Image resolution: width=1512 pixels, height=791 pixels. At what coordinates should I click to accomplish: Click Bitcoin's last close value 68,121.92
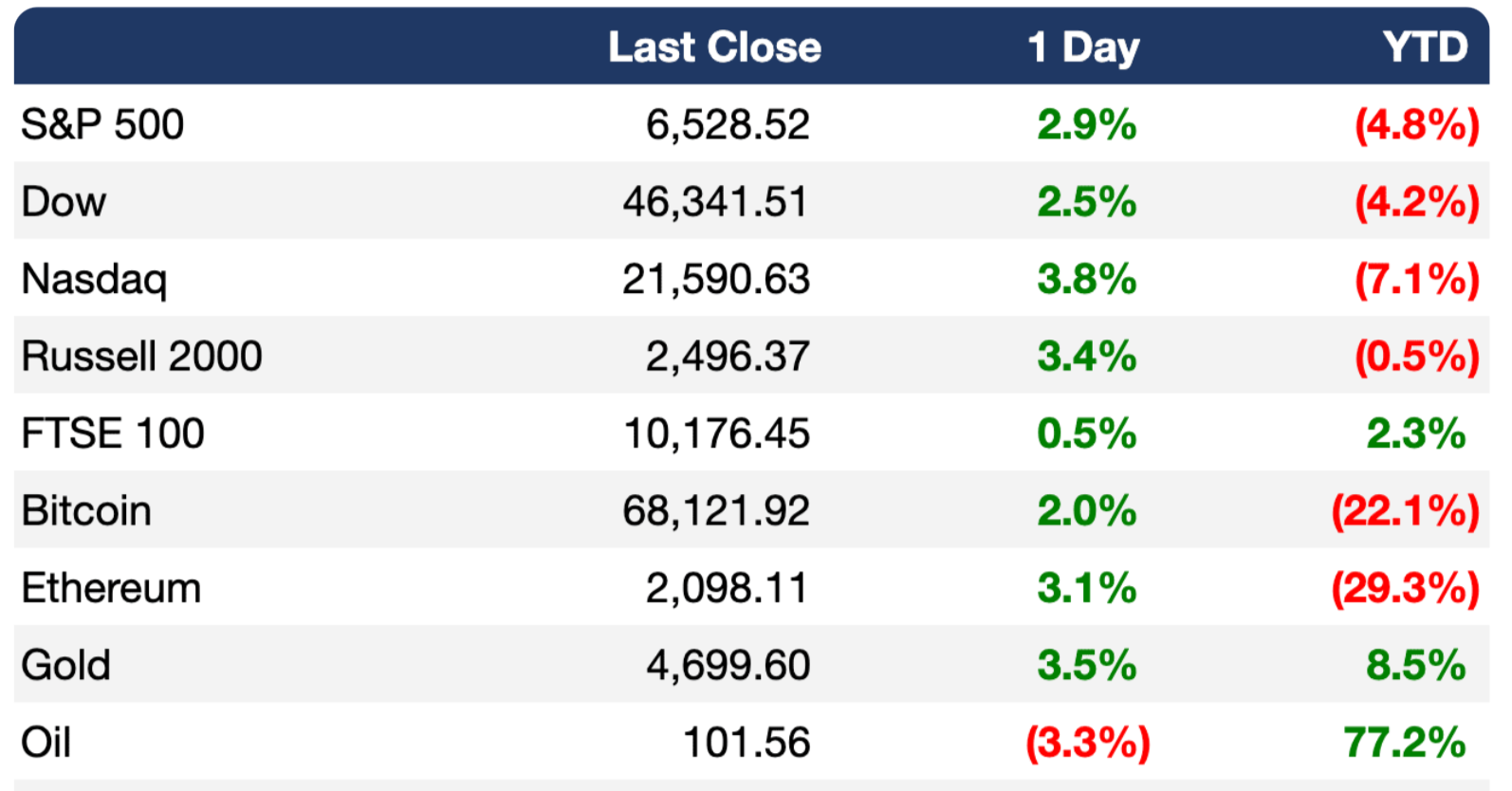[x=716, y=511]
